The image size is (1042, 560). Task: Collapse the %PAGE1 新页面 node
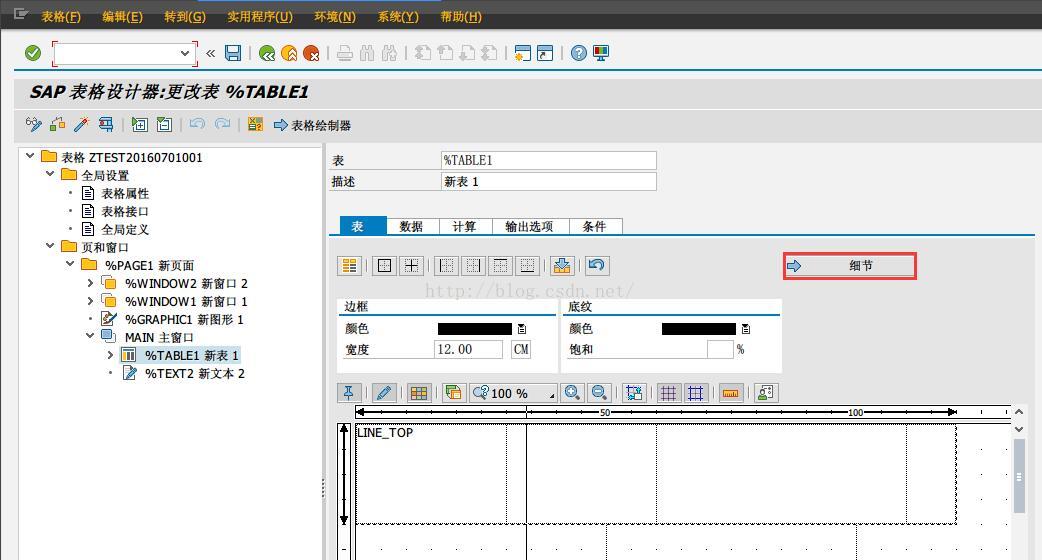point(70,264)
